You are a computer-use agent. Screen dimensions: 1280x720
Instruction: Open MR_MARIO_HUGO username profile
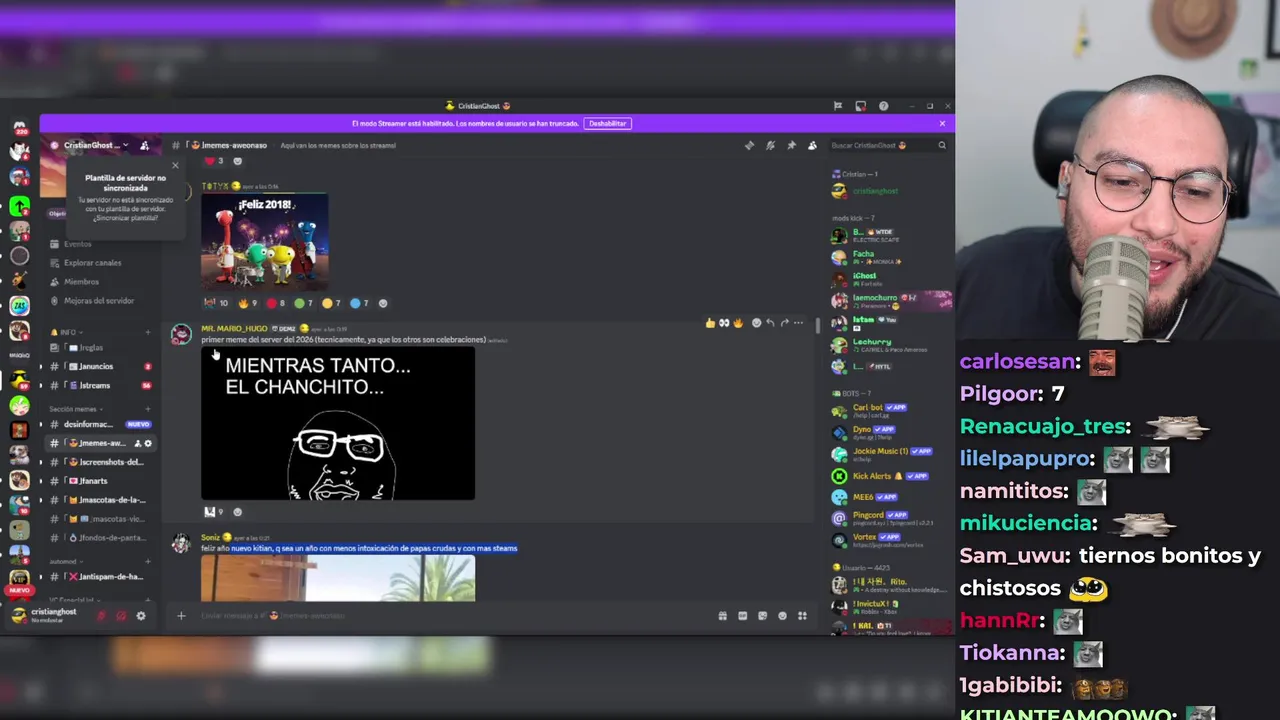234,329
